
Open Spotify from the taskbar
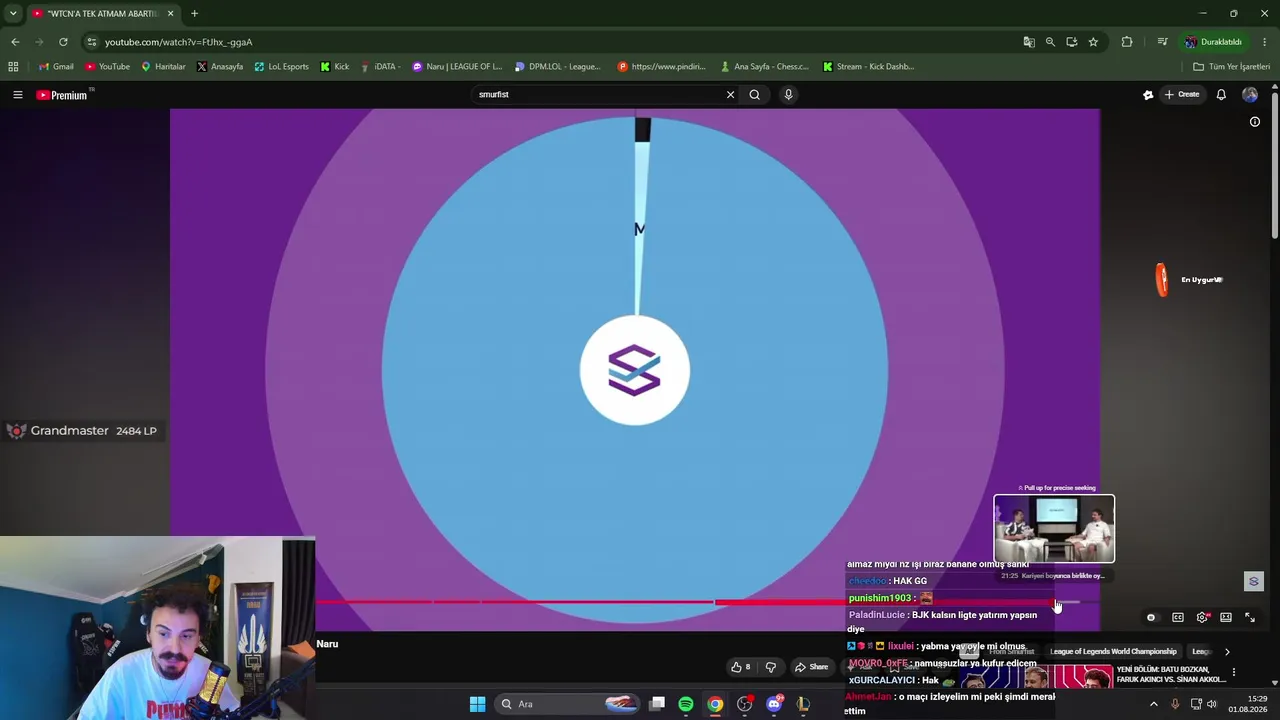686,704
